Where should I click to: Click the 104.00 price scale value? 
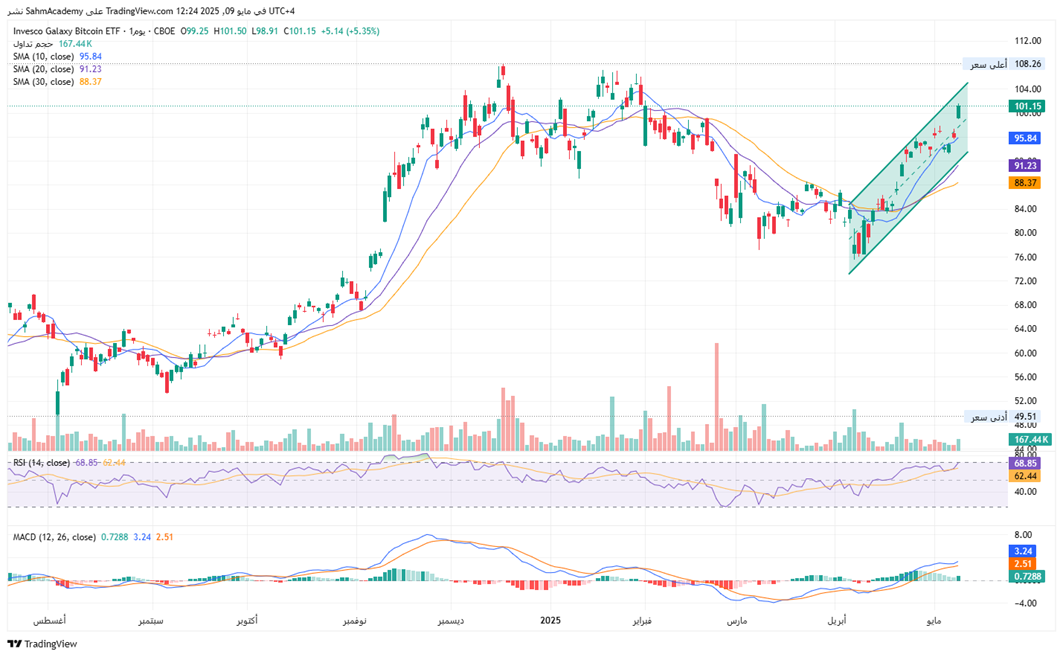pos(1028,89)
